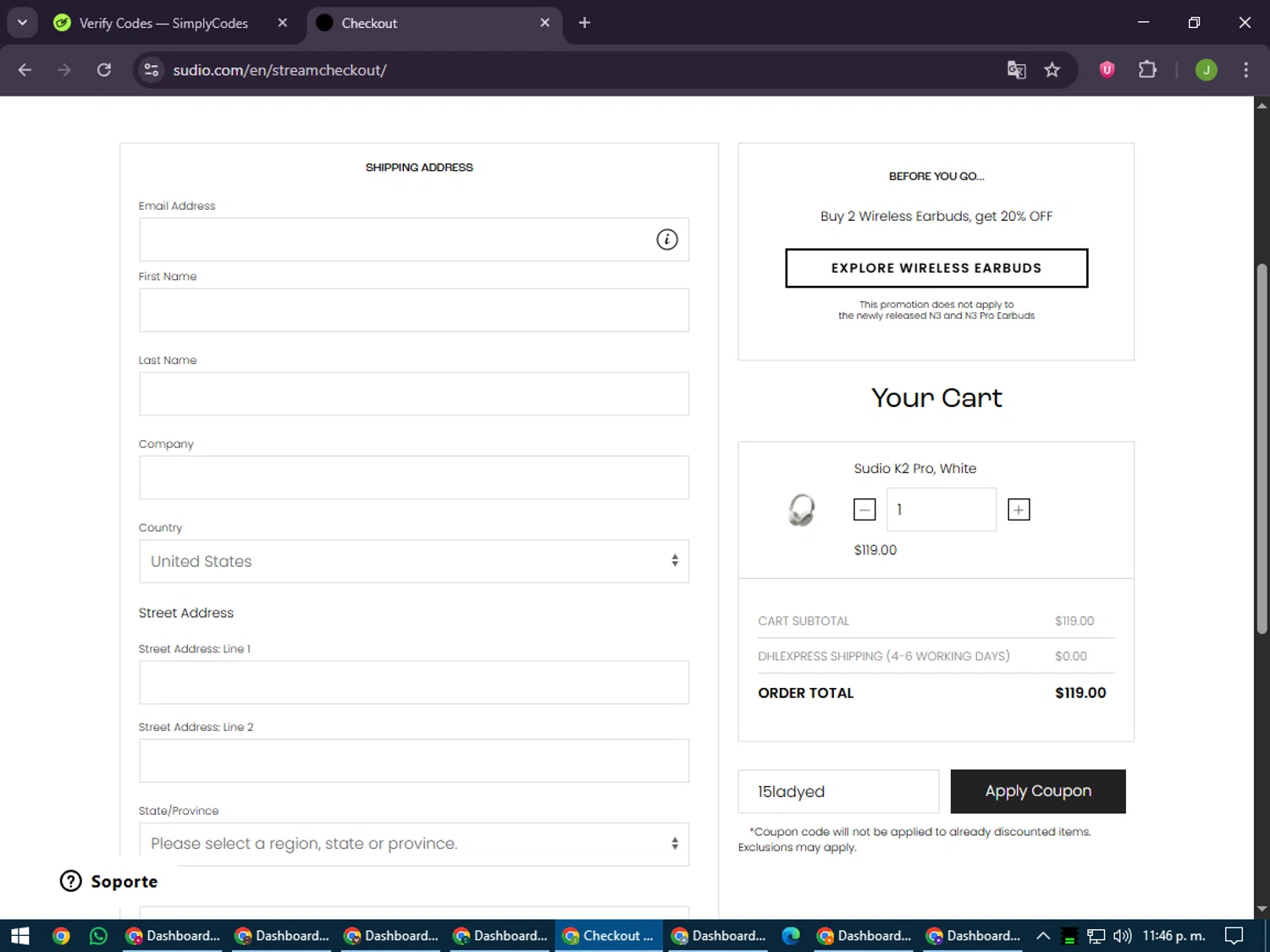Click the page vertical scrollbar thumb
The width and height of the screenshot is (1270, 952).
click(1262, 448)
